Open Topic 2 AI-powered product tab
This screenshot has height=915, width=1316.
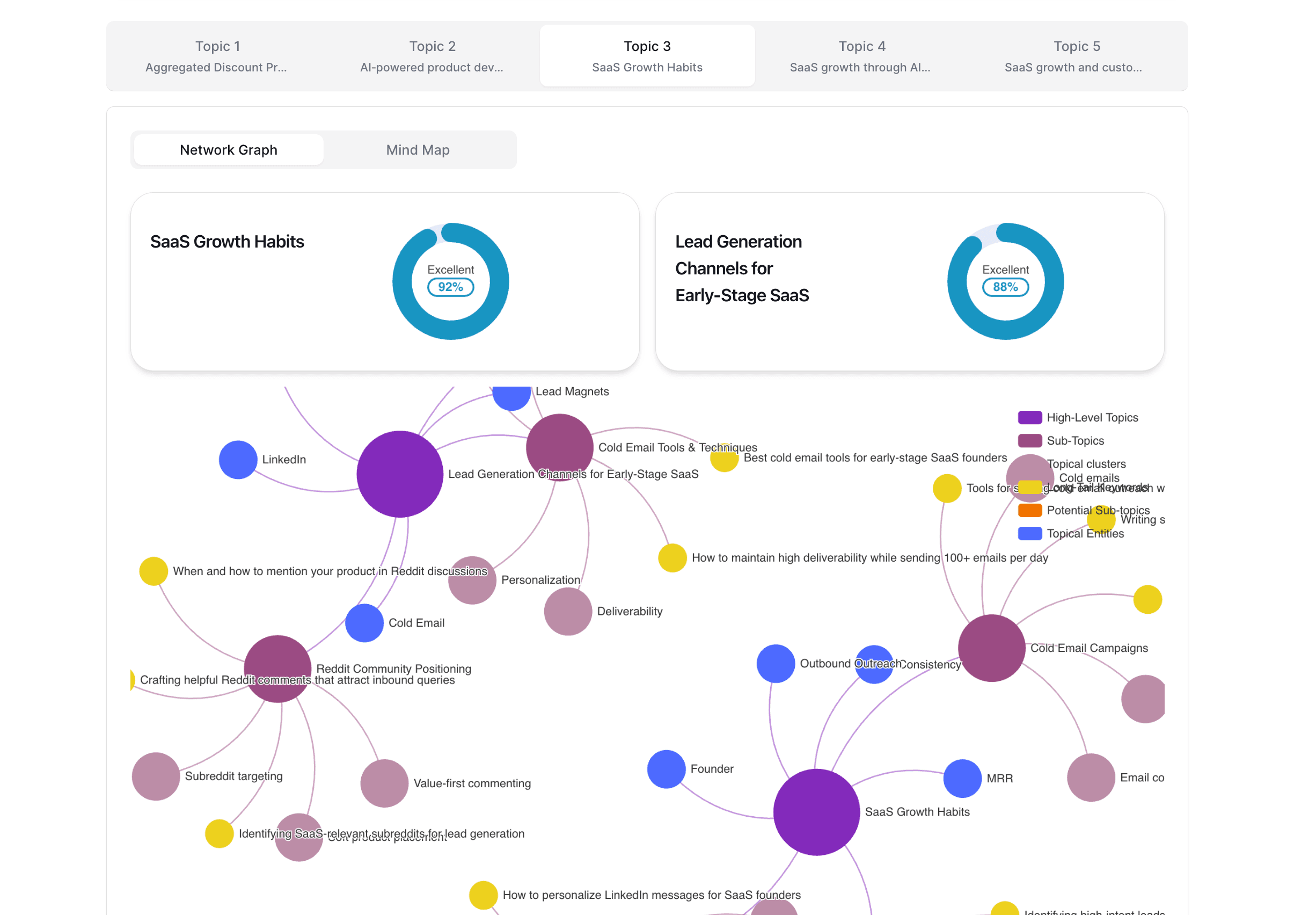point(432,56)
